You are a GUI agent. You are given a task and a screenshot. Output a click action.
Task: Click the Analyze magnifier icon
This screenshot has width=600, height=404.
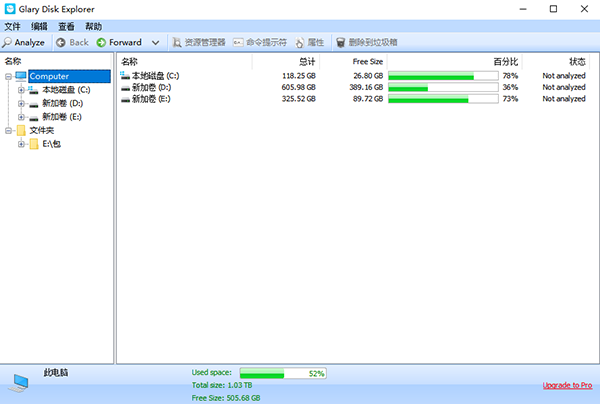point(7,42)
